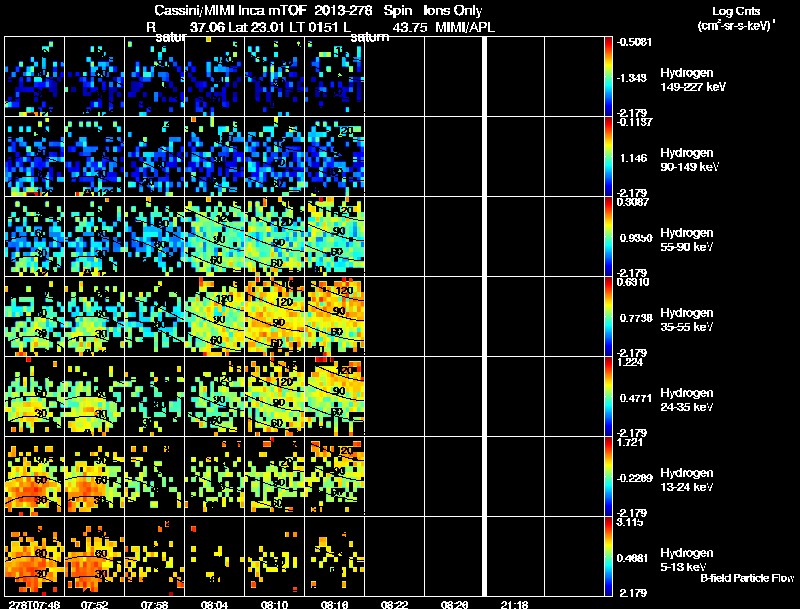Open the 149-227 keV image at 07:58
Image resolution: width=800 pixels, height=609 pixels.
(155, 77)
